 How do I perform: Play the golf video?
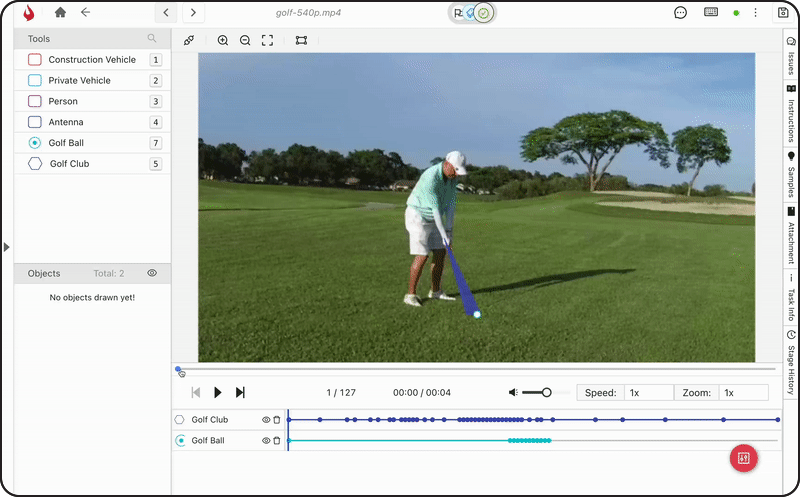218,393
